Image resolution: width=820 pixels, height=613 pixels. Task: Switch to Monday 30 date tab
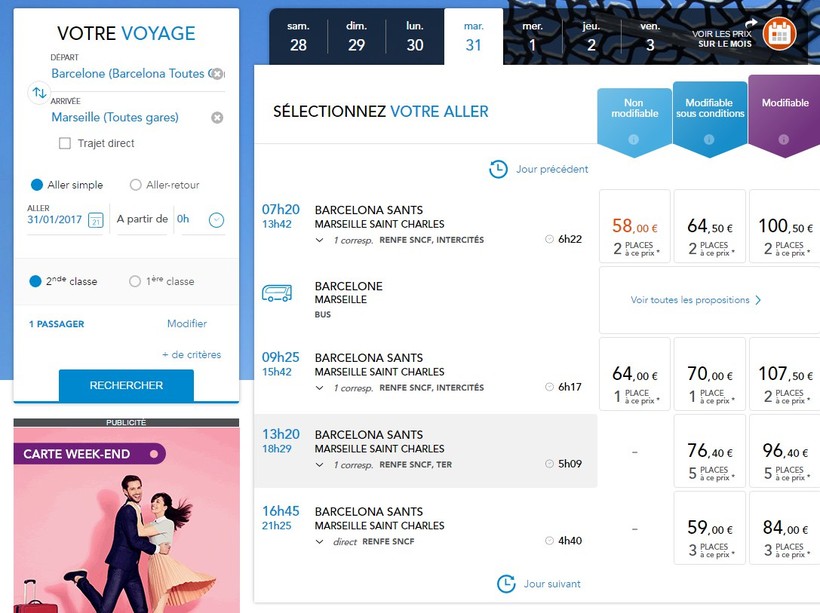point(415,37)
